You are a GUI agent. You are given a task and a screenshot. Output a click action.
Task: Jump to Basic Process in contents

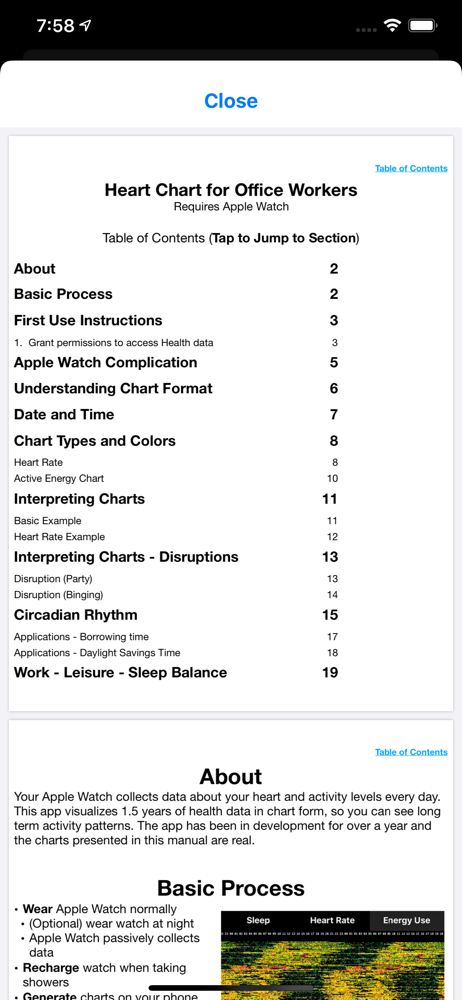tap(63, 294)
